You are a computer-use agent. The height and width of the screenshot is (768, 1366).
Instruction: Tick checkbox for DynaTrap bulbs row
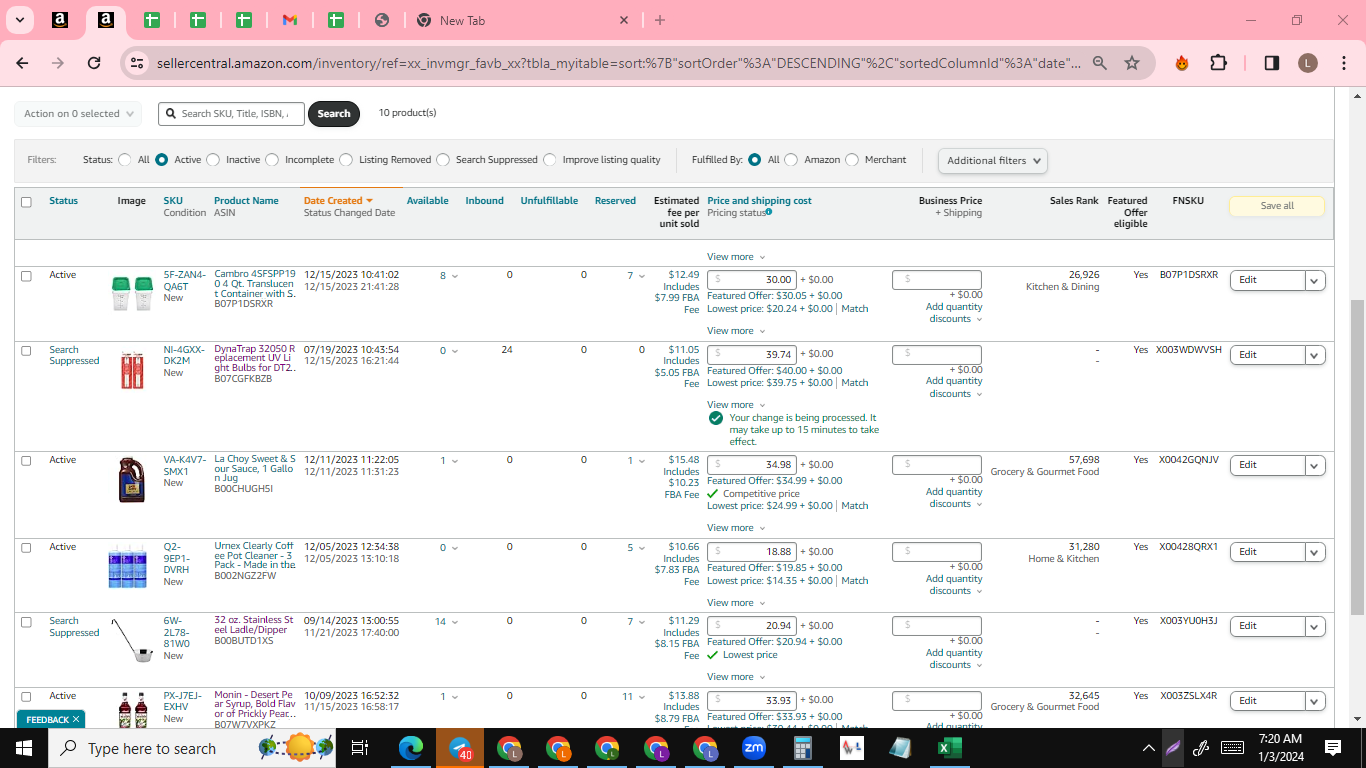coord(26,351)
